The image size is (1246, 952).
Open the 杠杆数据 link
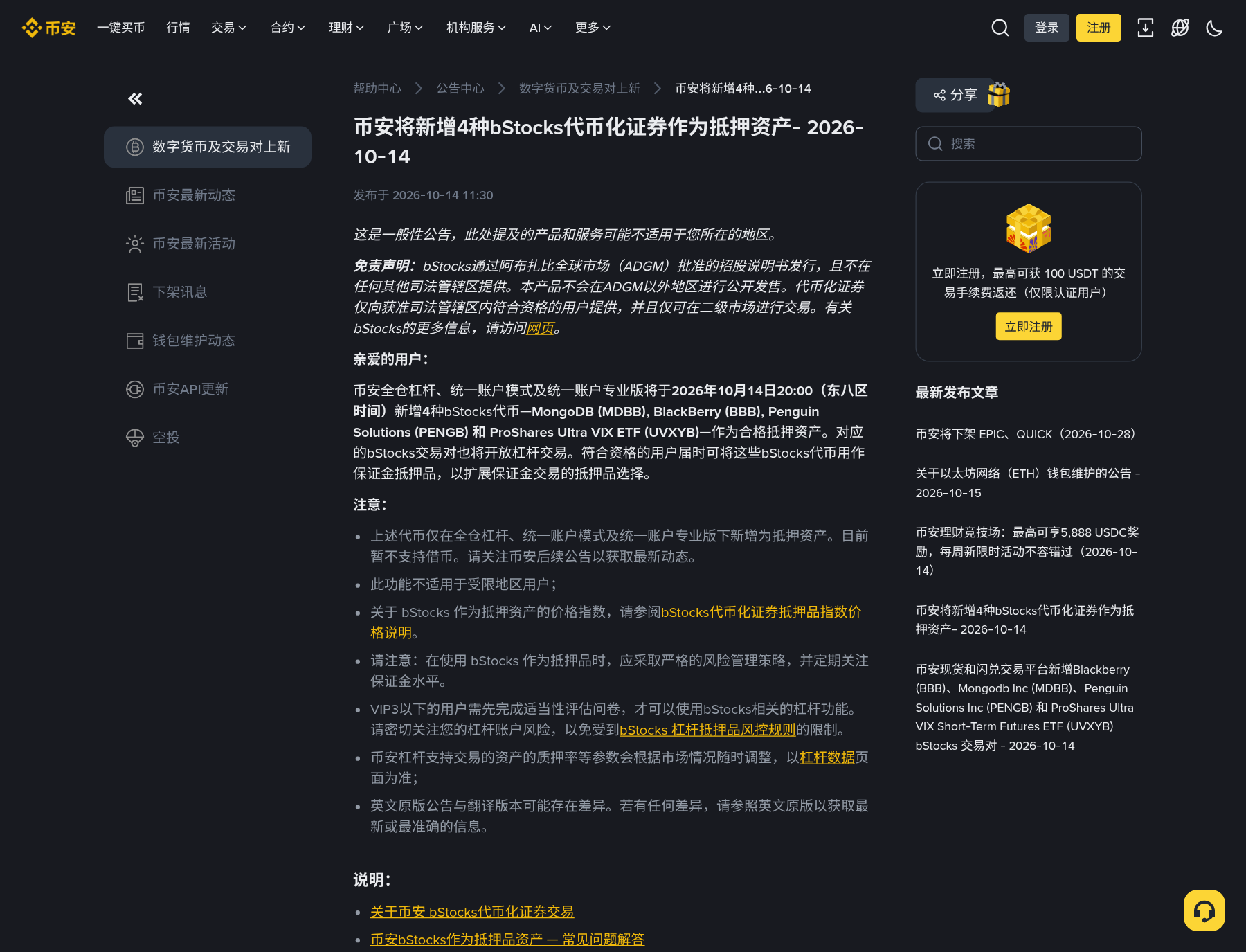pos(827,757)
